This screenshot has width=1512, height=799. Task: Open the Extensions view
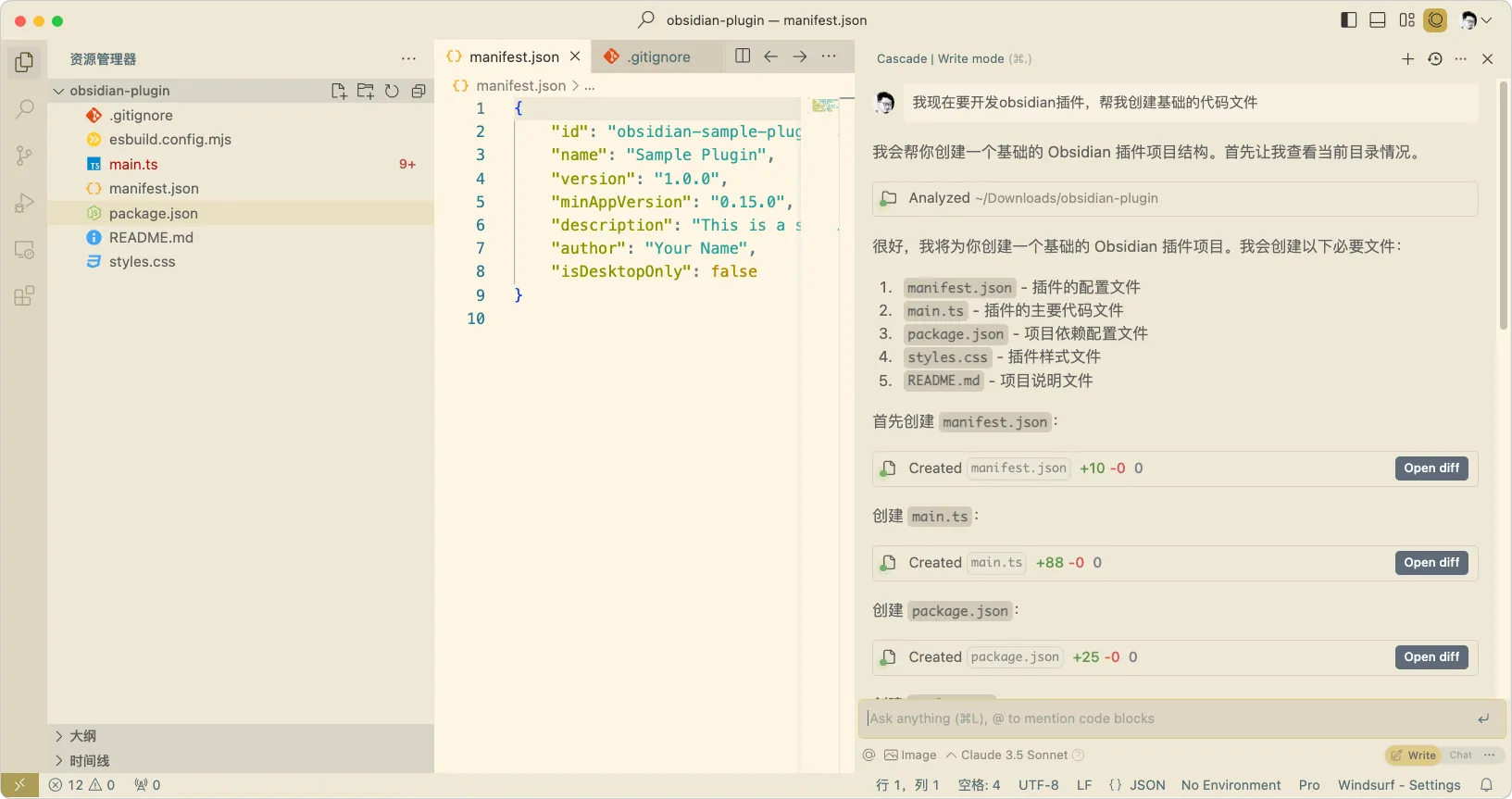coord(24,296)
